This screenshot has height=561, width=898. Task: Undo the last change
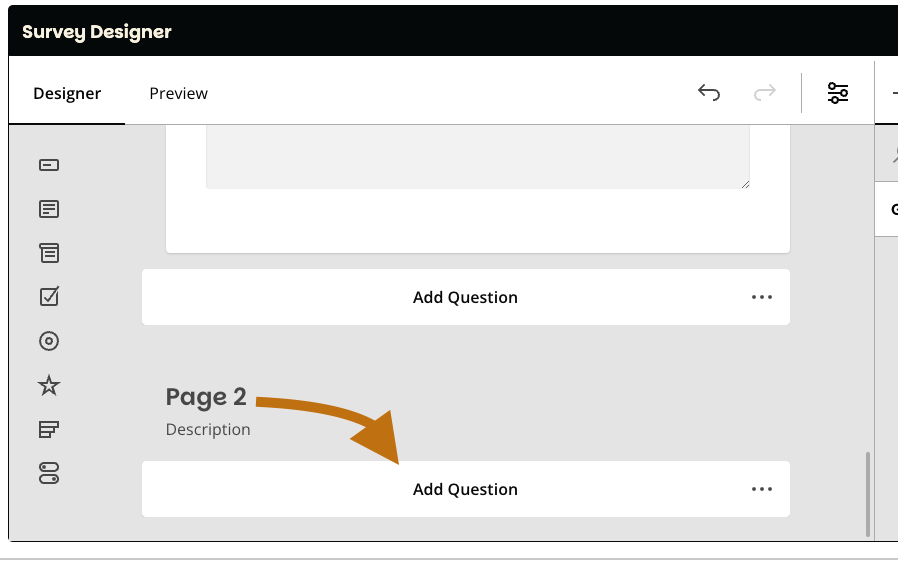tap(709, 93)
